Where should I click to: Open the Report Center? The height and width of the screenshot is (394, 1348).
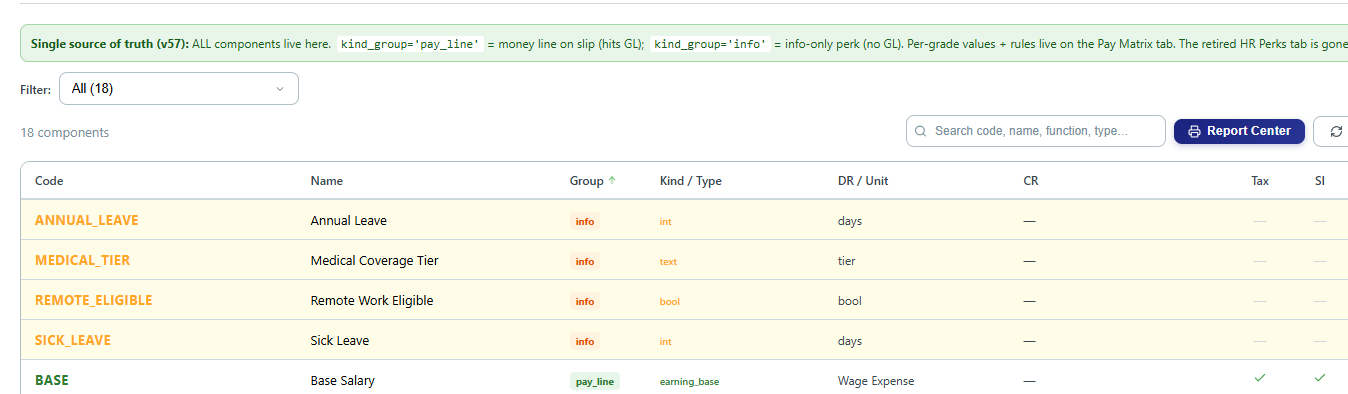pos(1239,131)
